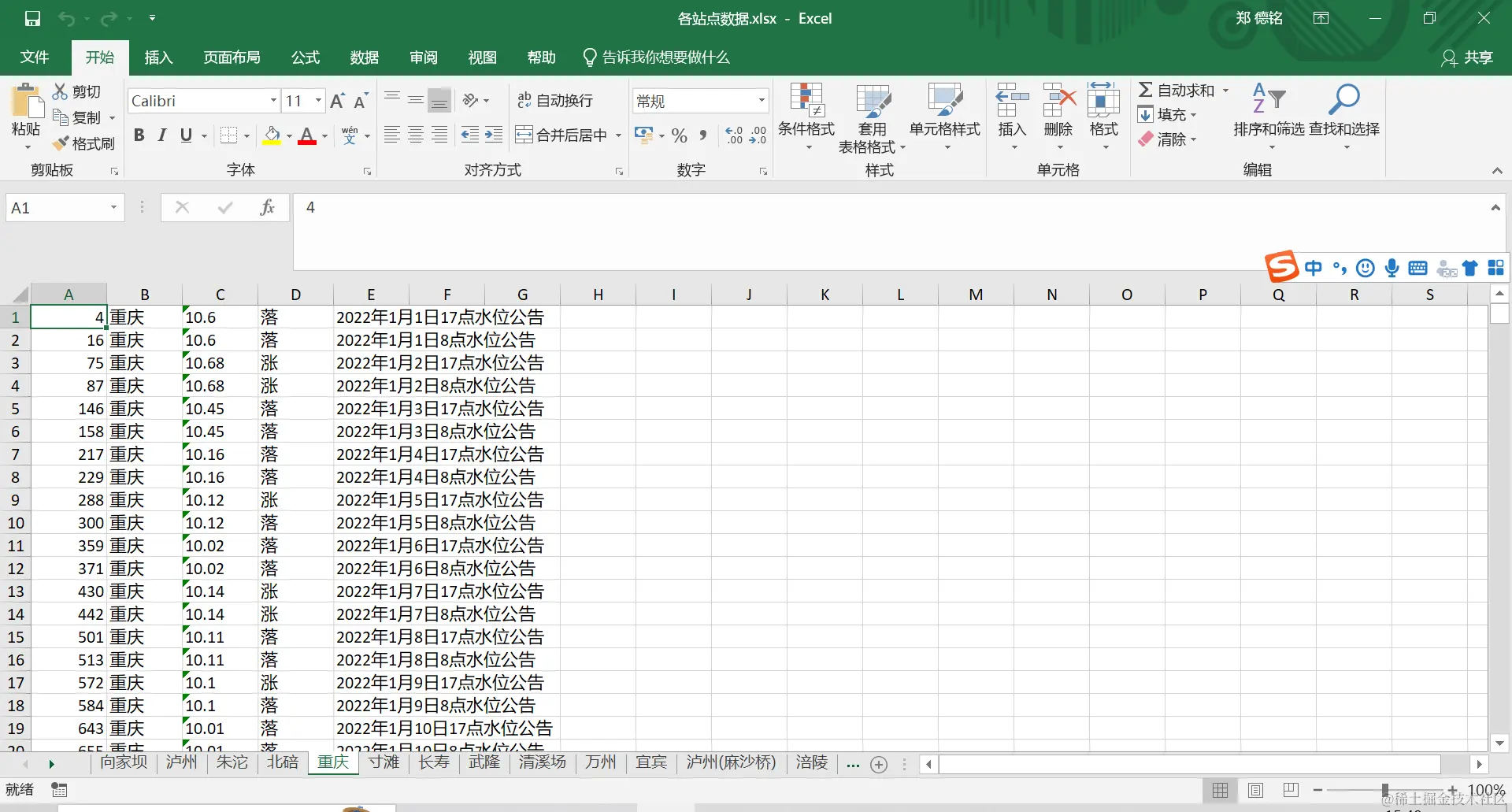Collapse the ribbon with the chevron
The height and width of the screenshot is (812, 1512).
[1497, 171]
